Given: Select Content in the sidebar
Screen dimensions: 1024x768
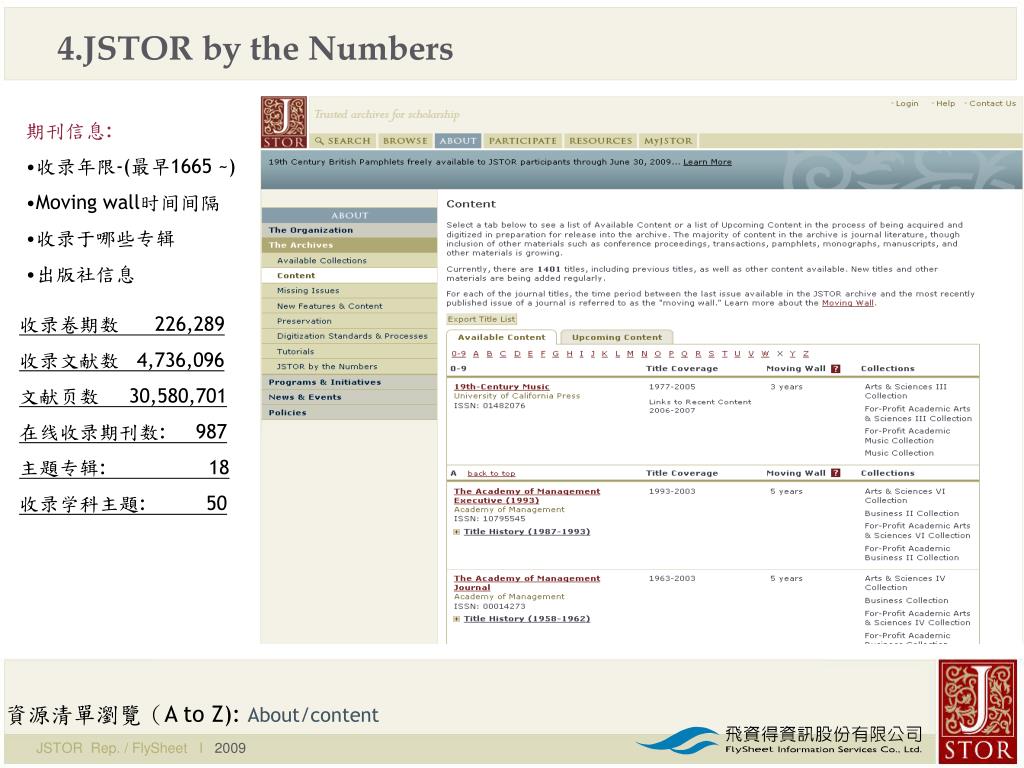Looking at the screenshot, I should click(x=349, y=276).
